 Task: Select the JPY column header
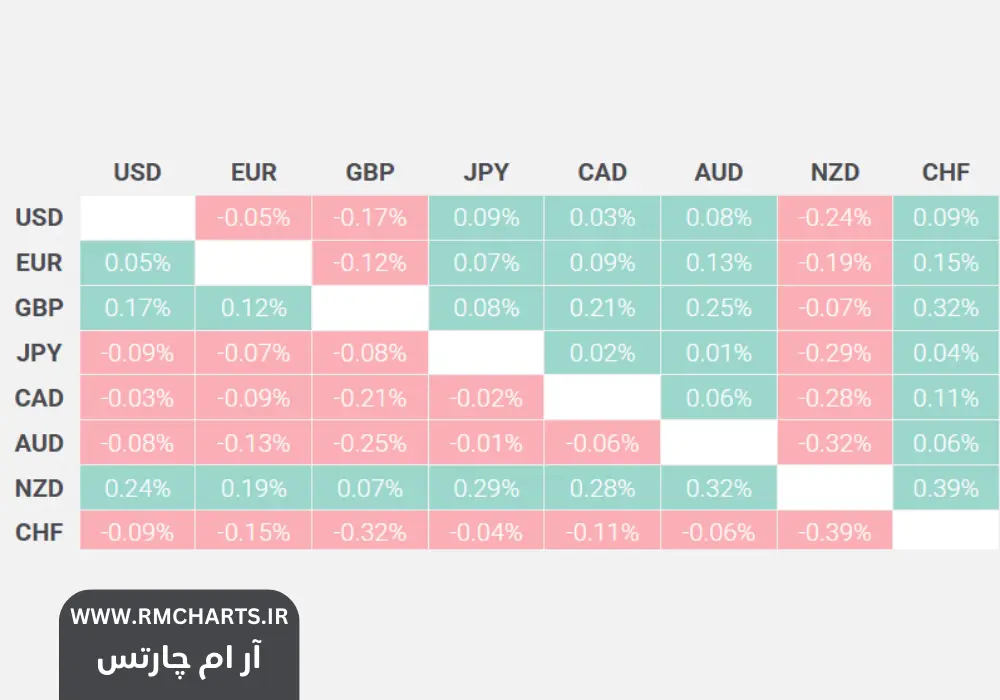point(486,172)
